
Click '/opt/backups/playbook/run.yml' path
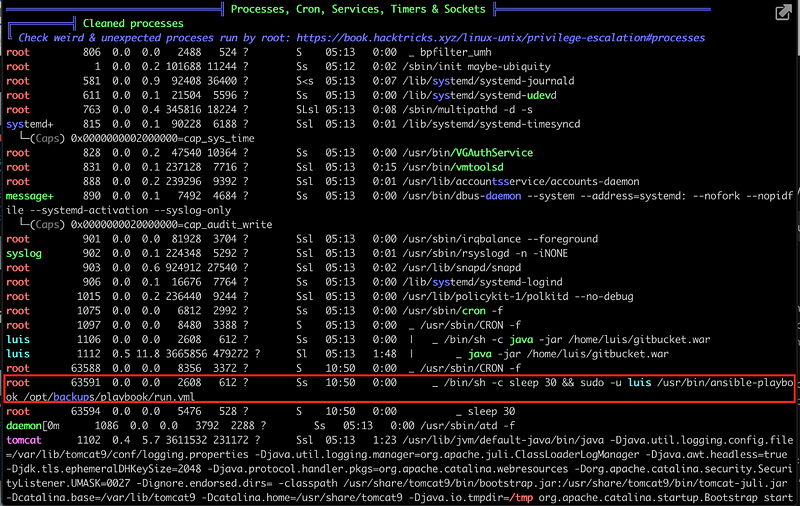point(109,397)
